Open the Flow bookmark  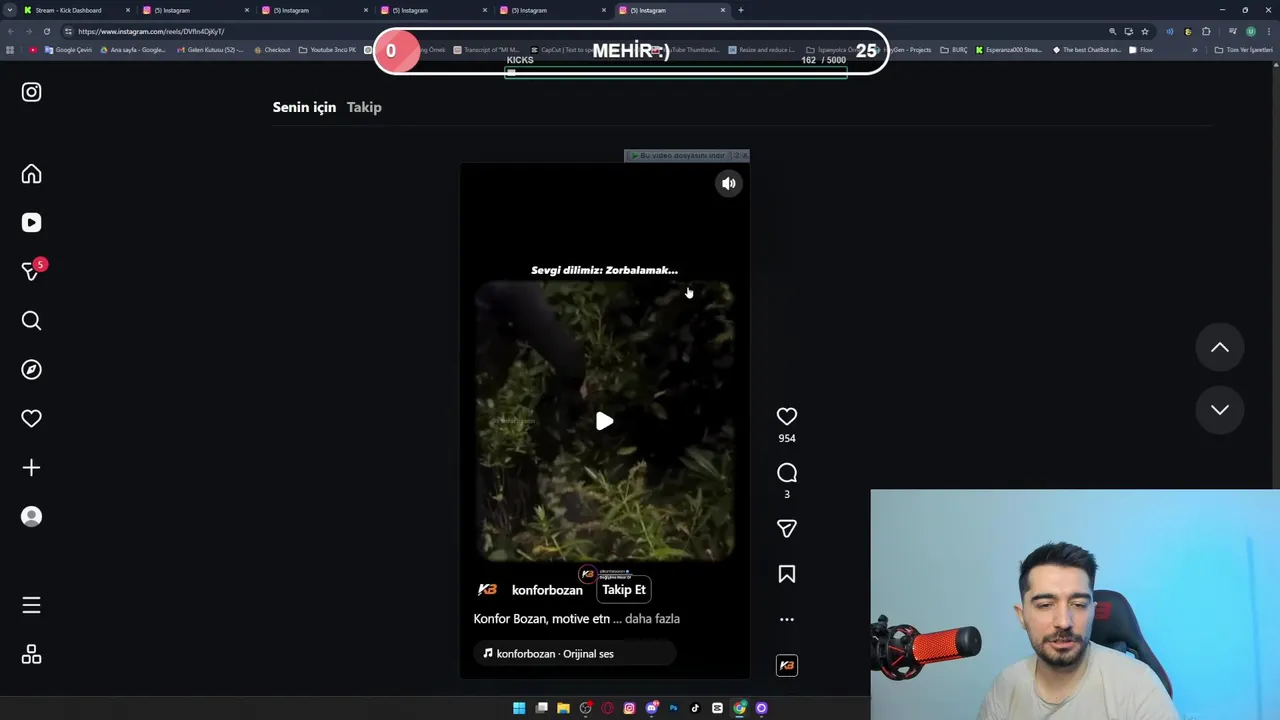click(x=1140, y=50)
